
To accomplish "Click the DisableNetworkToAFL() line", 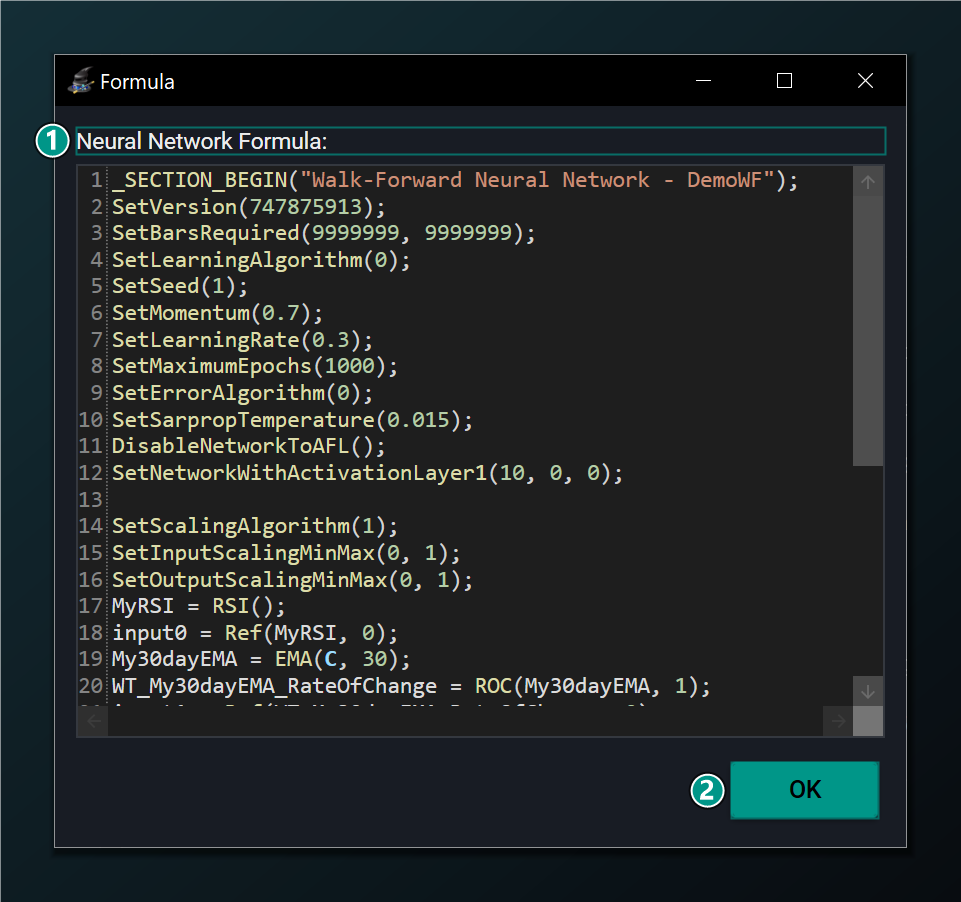I will click(248, 447).
